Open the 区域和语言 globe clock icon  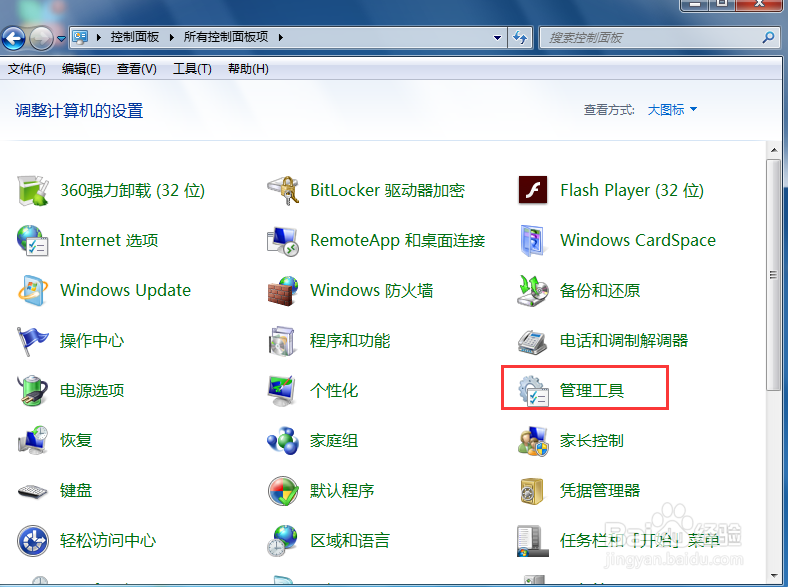pyautogui.click(x=282, y=541)
